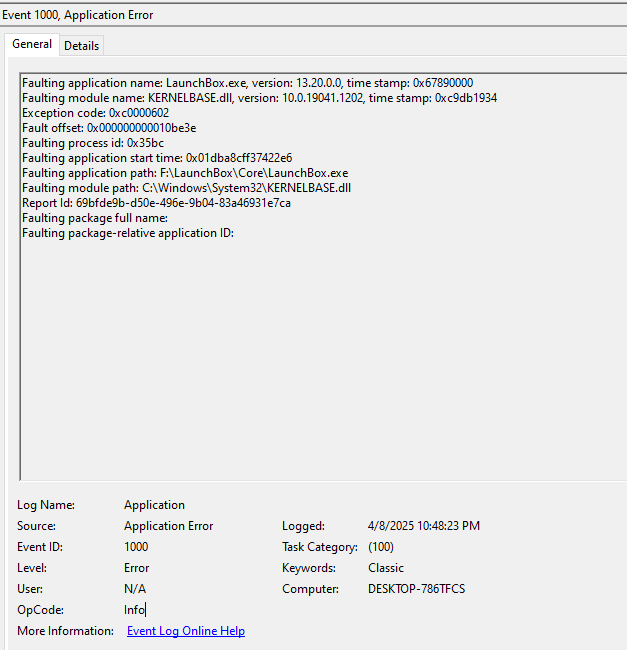This screenshot has height=650, width=627.
Task: Click the Faulting module name KERNELBASE.dll line
Action: 259,98
